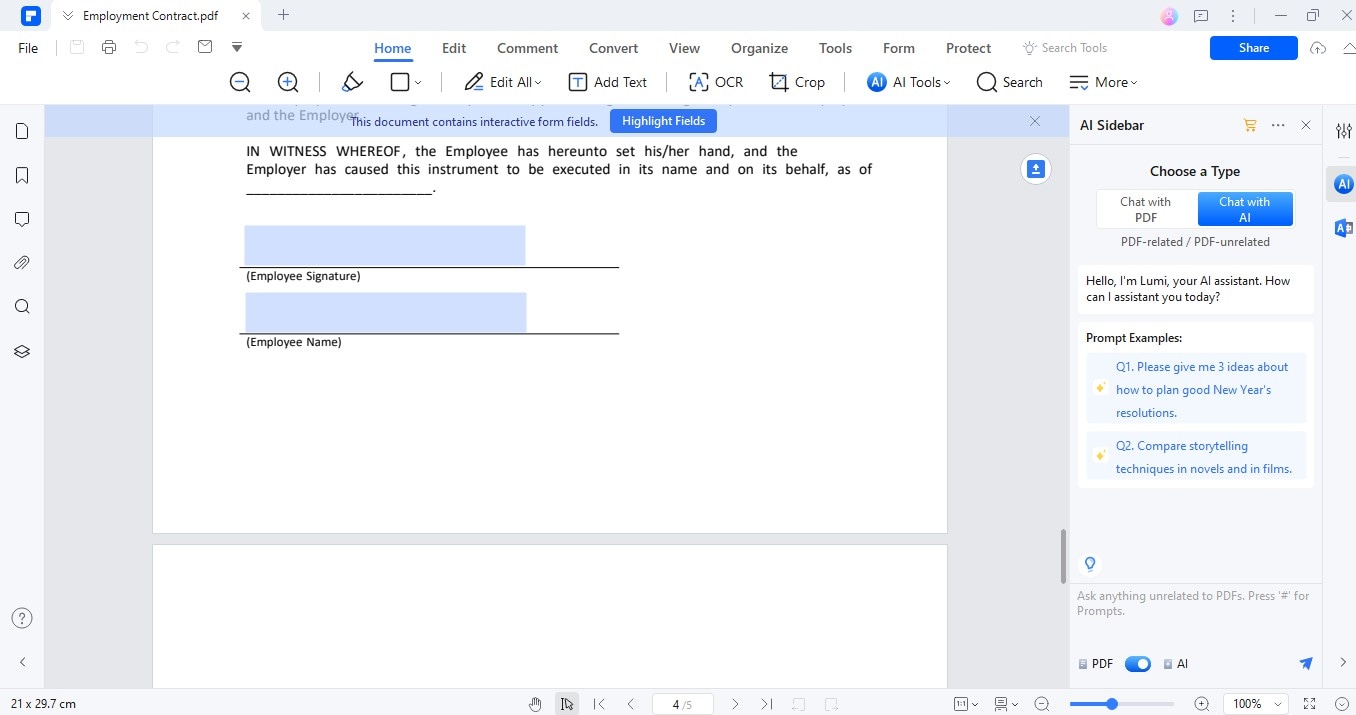Click the Employee Name form field
The image size is (1356, 715).
(385, 313)
